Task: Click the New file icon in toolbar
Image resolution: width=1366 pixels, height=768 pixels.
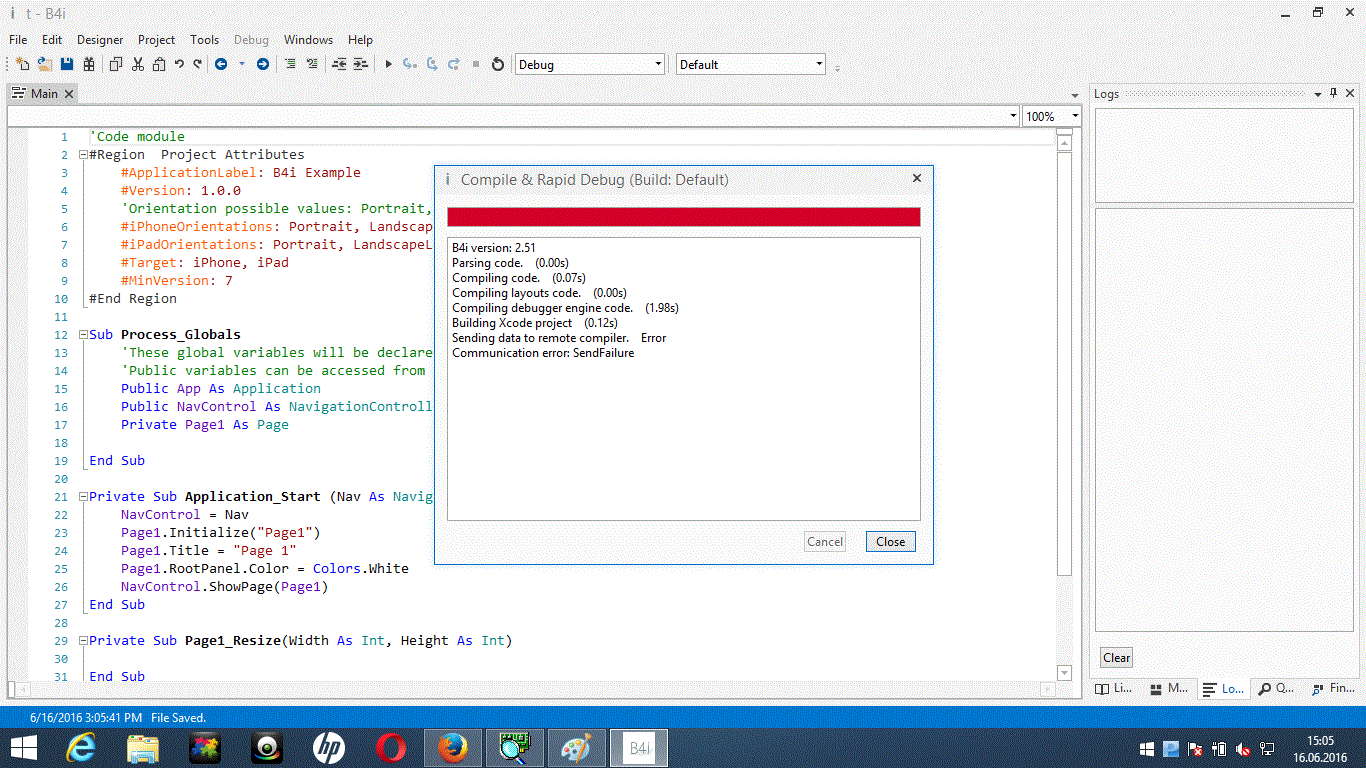Action: [x=22, y=64]
